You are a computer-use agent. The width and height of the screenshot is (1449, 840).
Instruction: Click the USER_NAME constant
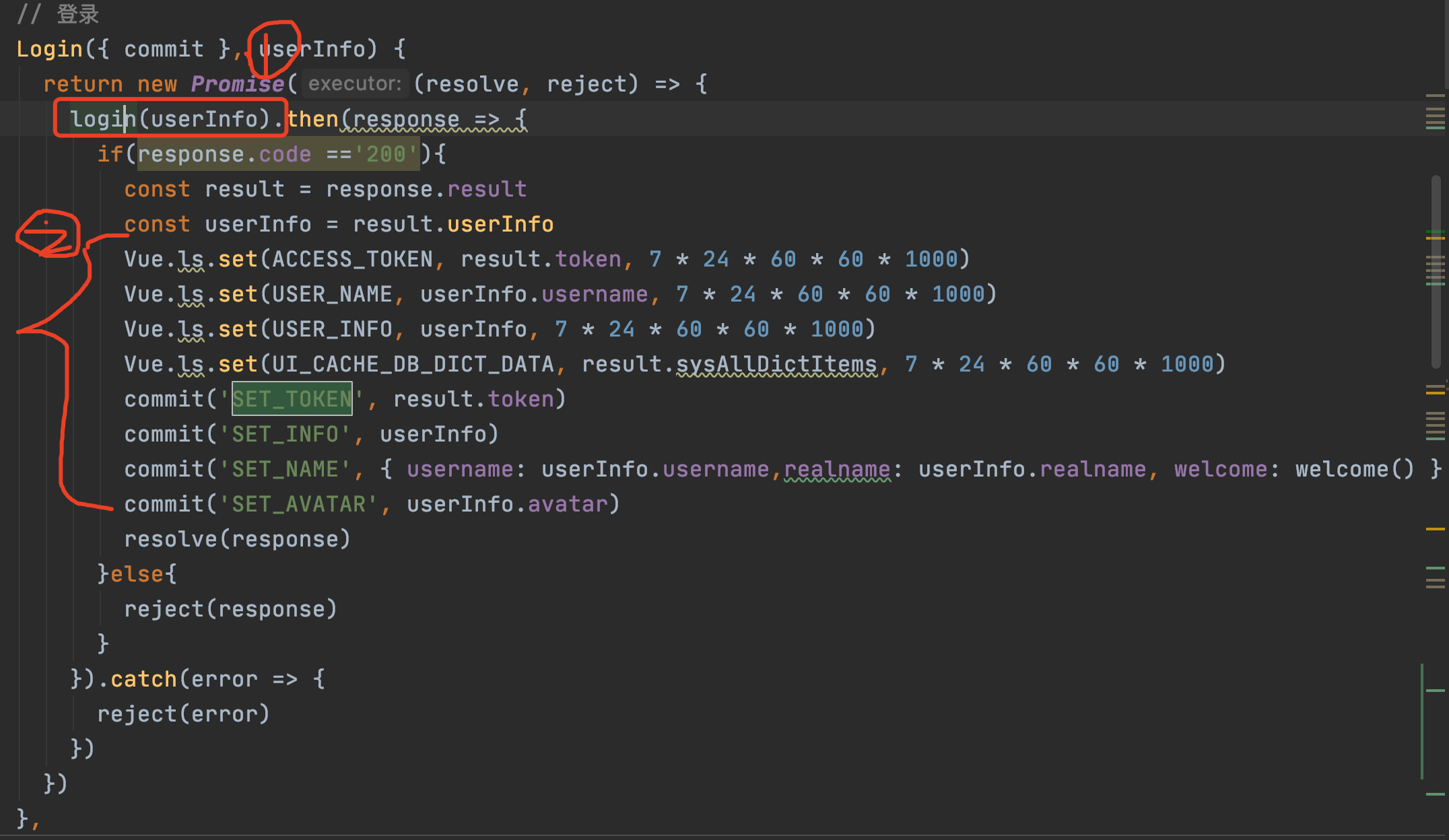[x=332, y=294]
